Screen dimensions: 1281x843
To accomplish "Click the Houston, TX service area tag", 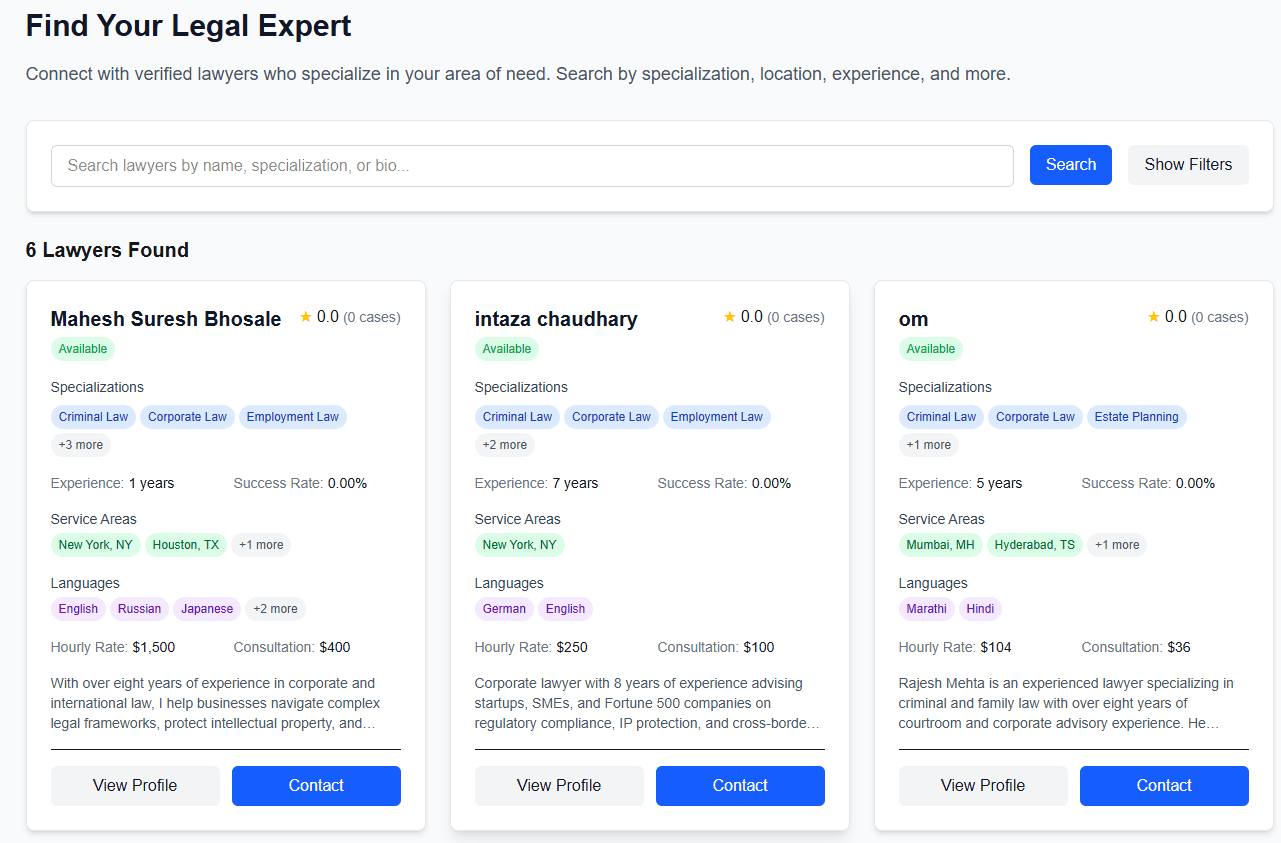I will (186, 545).
